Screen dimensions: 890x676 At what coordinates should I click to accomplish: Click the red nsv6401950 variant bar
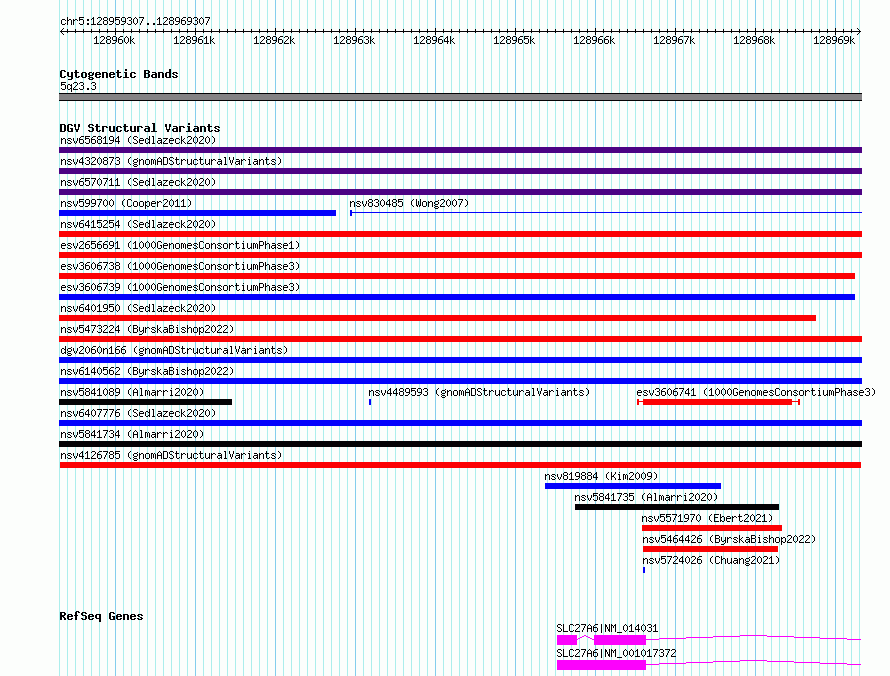(x=438, y=318)
